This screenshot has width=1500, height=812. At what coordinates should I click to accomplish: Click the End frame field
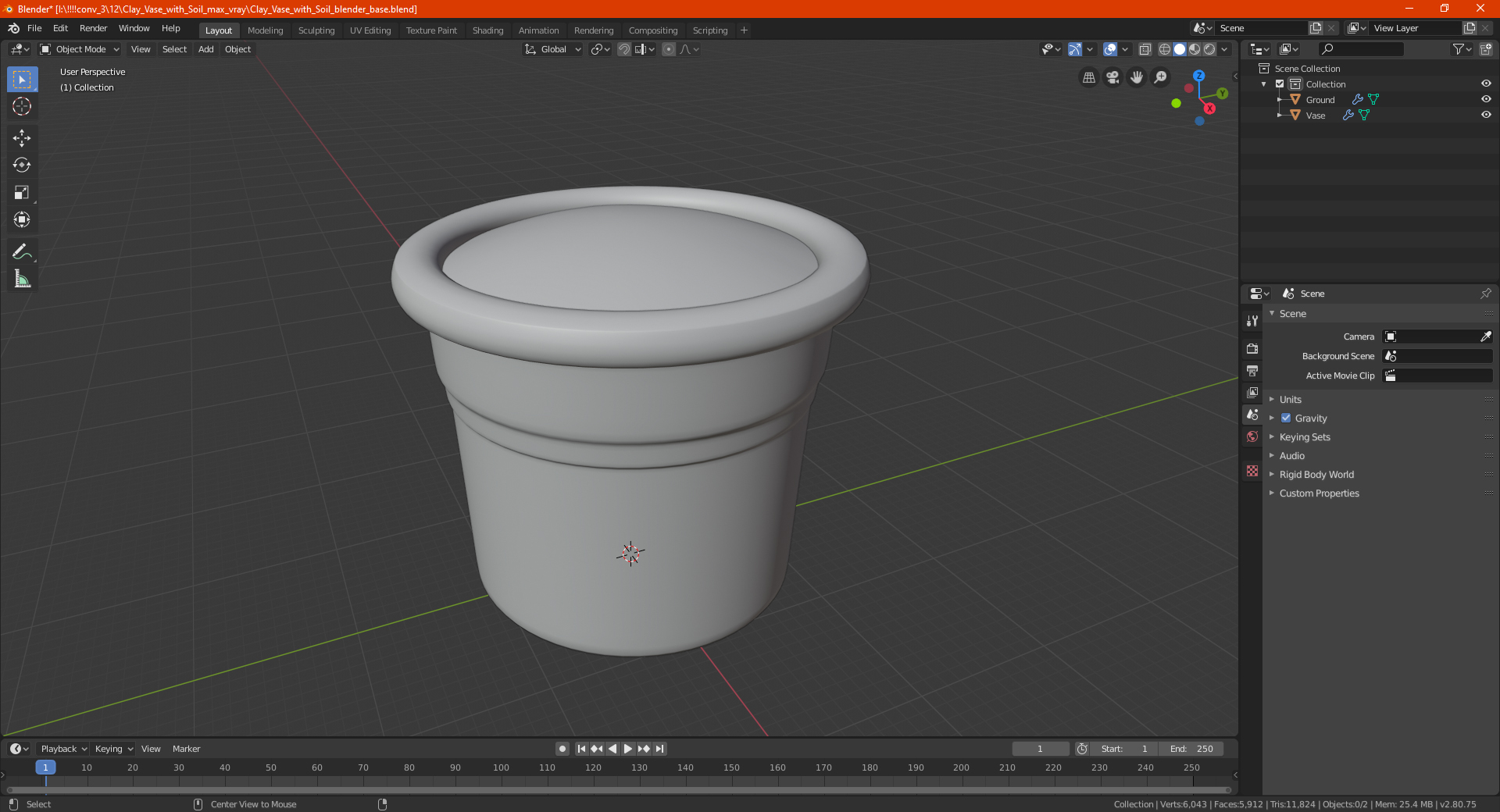pos(1191,749)
